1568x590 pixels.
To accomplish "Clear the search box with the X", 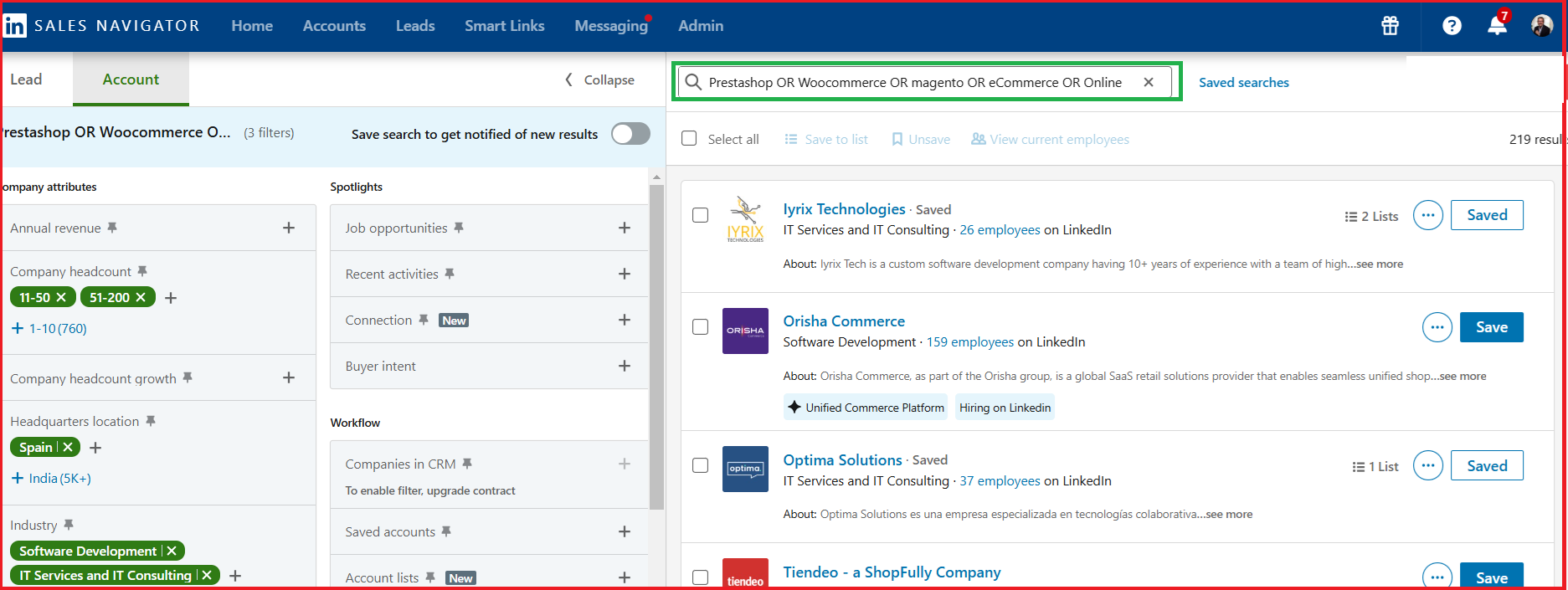I will pos(1149,82).
